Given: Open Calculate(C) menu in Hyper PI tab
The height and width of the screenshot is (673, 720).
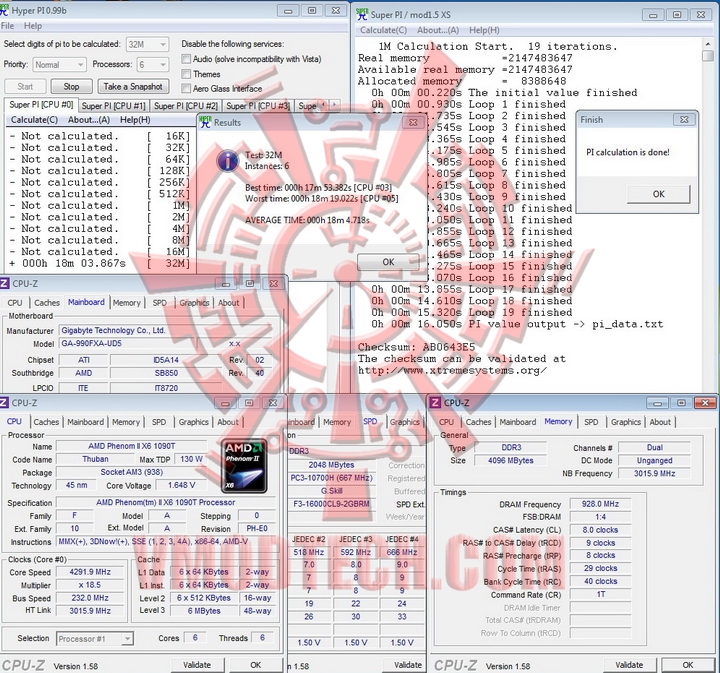Looking at the screenshot, I should pyautogui.click(x=34, y=120).
